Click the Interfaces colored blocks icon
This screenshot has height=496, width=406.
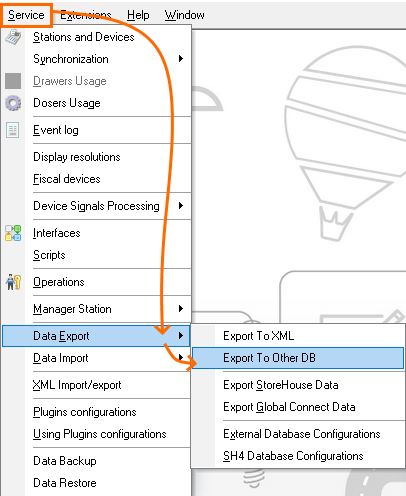pos(13,233)
